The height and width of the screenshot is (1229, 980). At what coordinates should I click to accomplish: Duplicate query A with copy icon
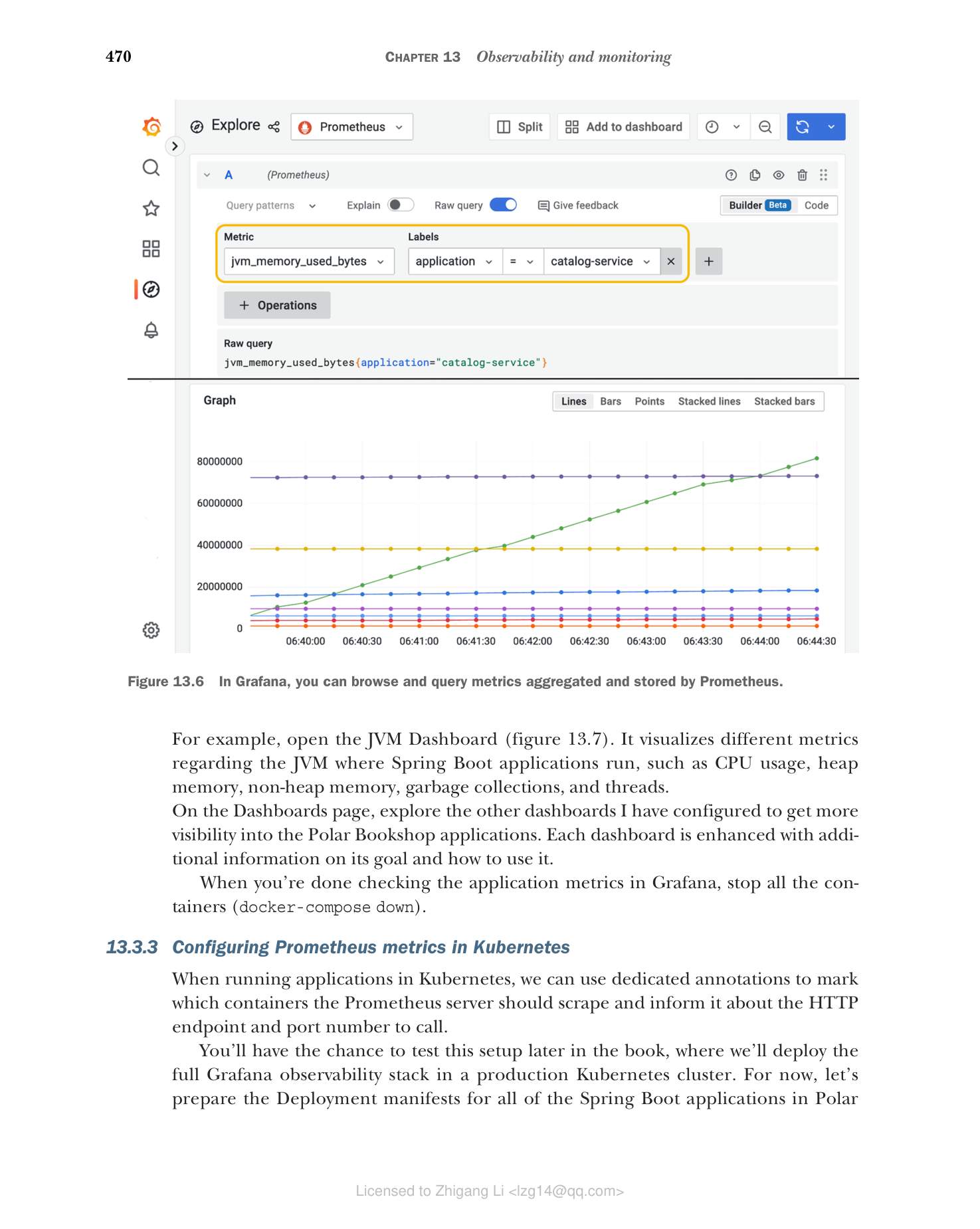tap(755, 175)
